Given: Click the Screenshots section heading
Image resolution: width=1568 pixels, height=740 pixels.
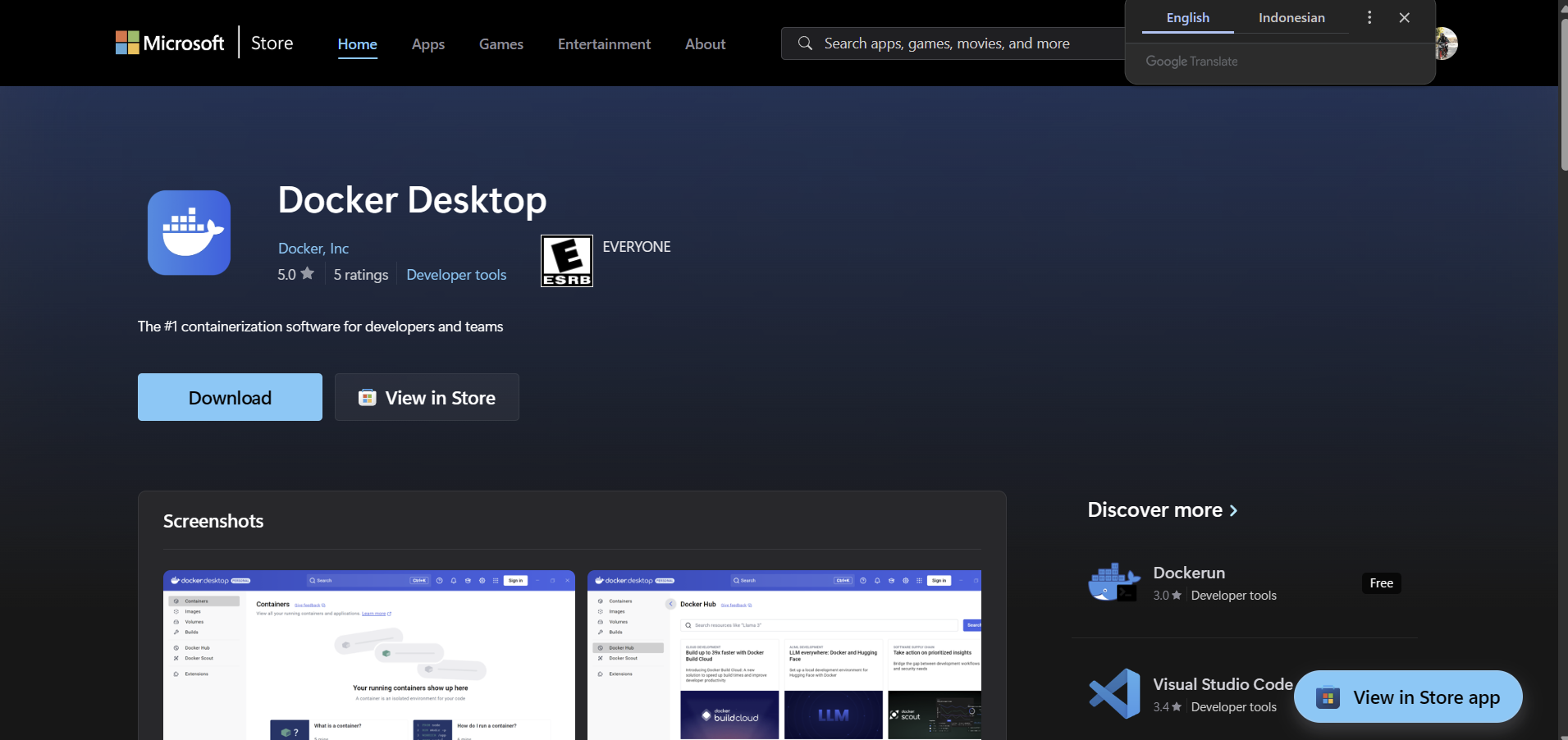Looking at the screenshot, I should point(213,521).
